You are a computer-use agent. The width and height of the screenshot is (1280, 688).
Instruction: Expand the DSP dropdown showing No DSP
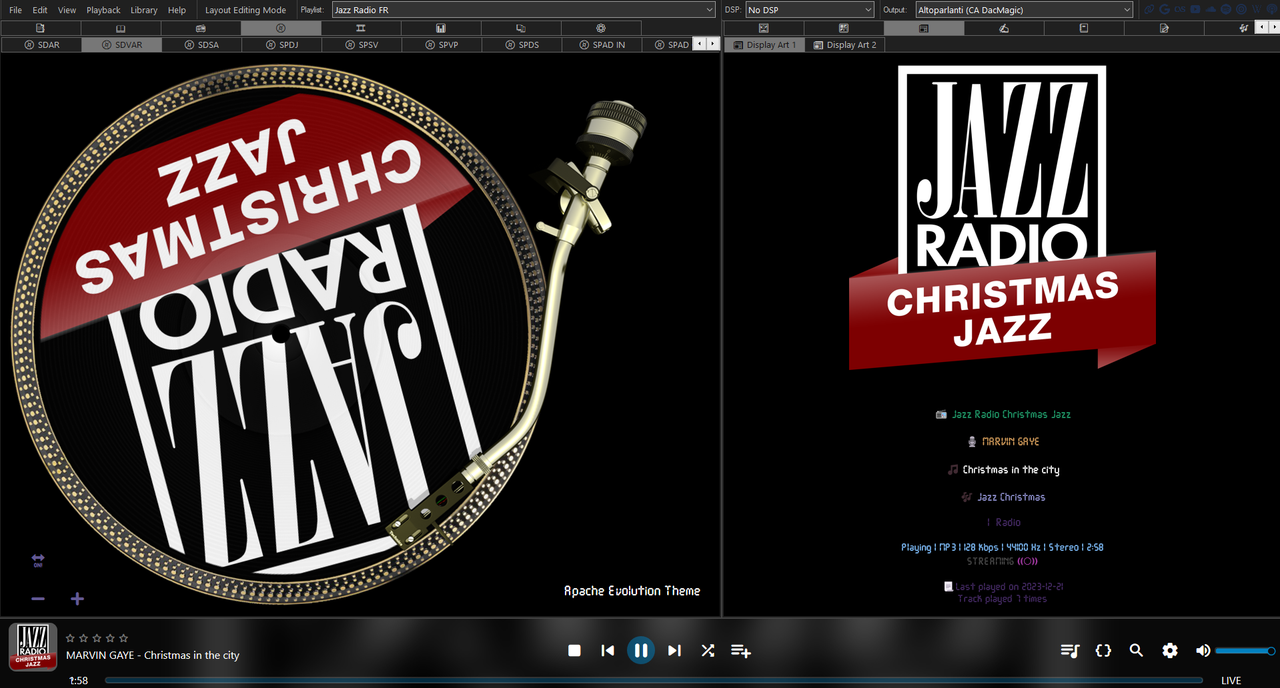[810, 10]
